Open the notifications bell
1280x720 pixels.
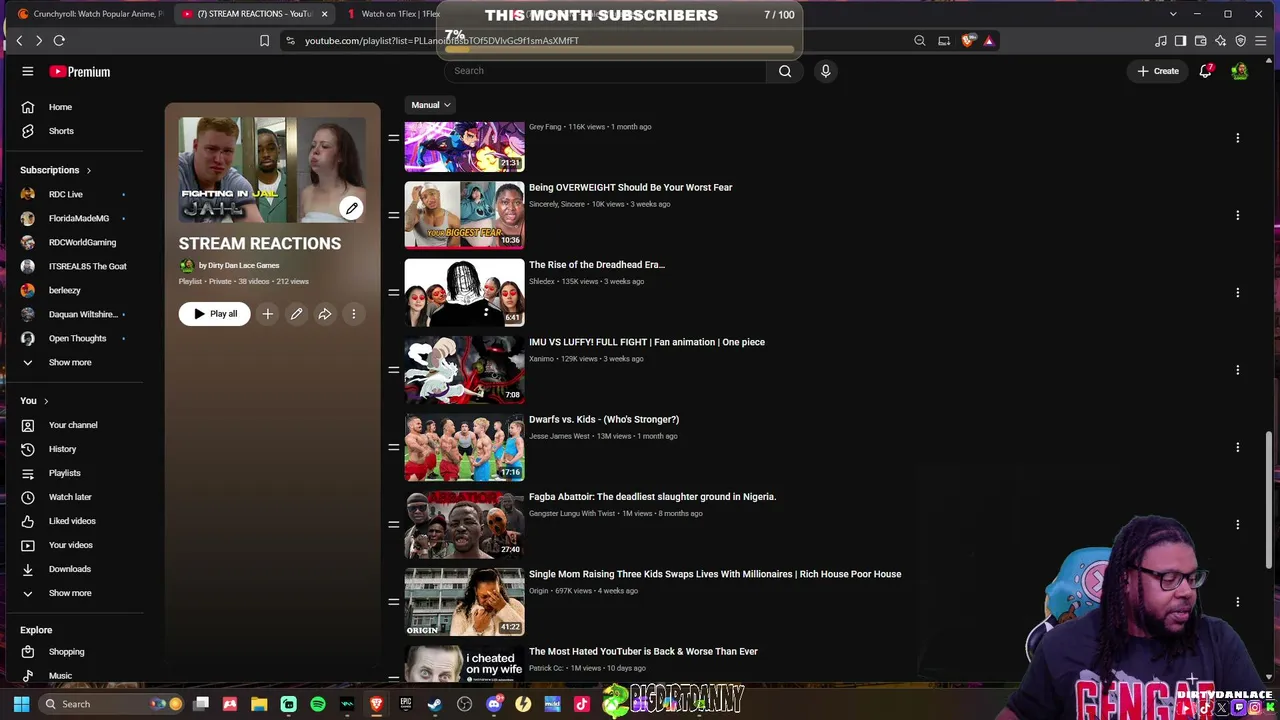[x=1206, y=71]
